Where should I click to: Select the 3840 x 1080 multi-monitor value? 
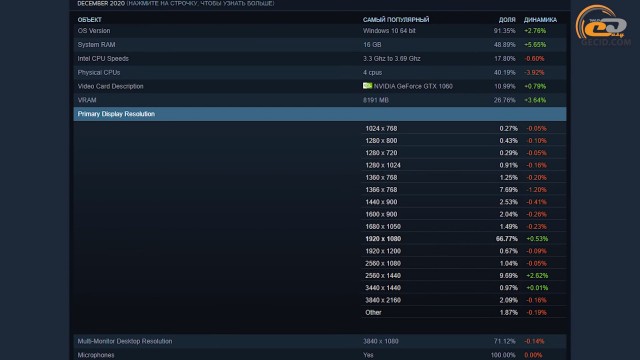[381, 341]
